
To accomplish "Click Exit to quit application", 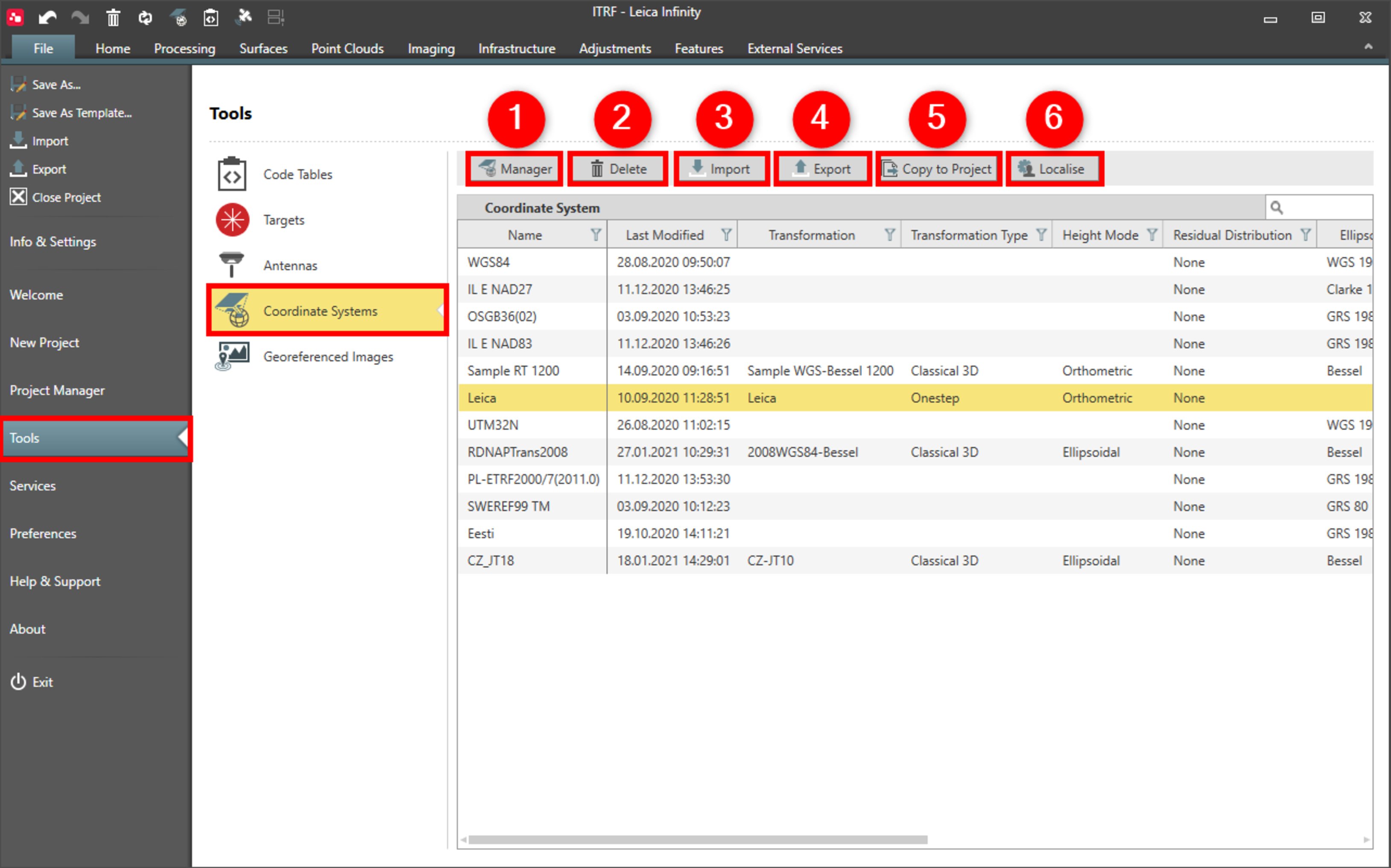I will (x=32, y=681).
